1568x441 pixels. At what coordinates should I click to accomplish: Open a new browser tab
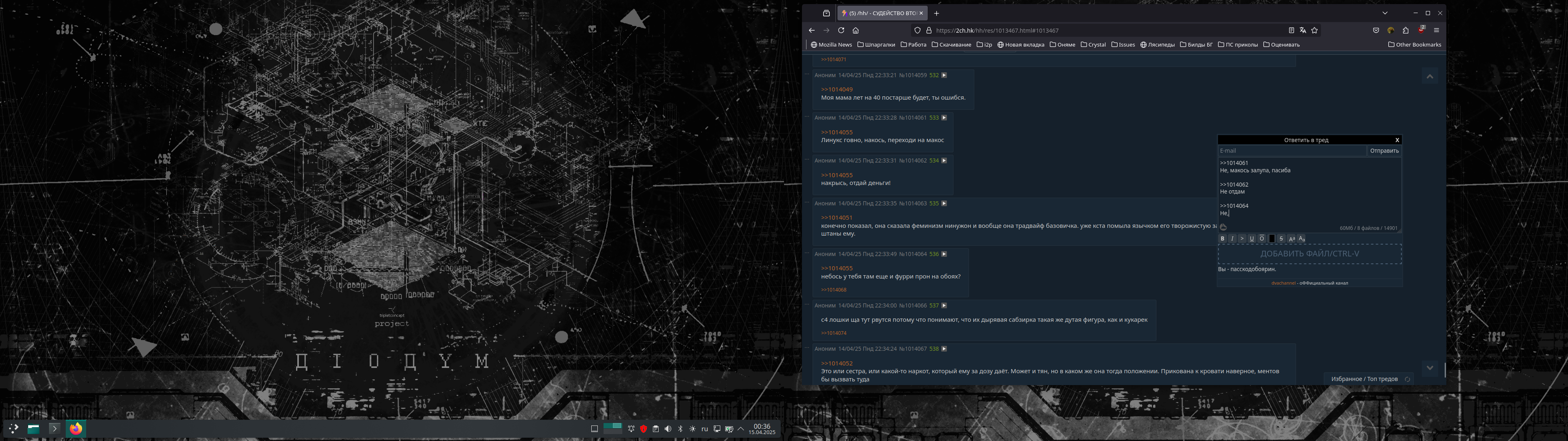(x=936, y=13)
